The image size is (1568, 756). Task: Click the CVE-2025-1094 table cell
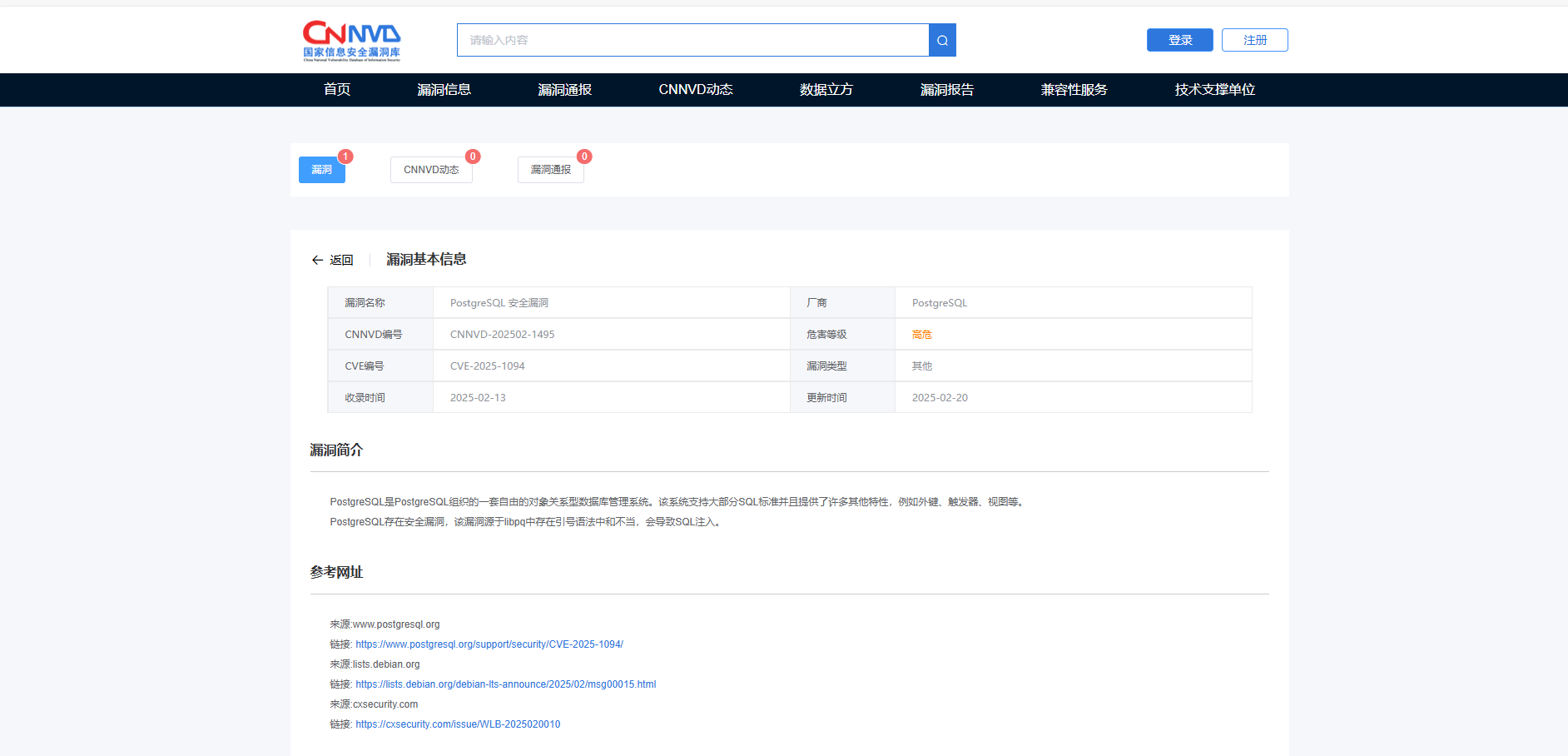click(611, 366)
